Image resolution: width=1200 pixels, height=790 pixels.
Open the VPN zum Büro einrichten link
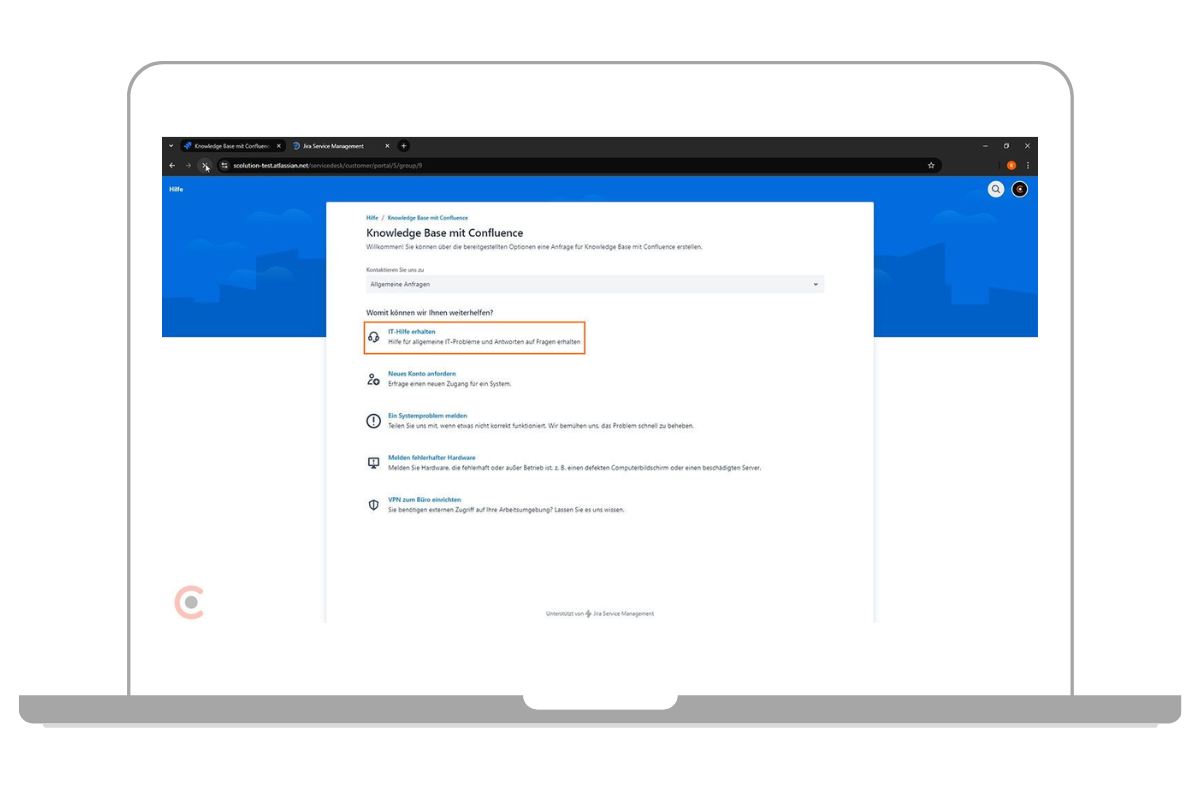[x=424, y=499]
